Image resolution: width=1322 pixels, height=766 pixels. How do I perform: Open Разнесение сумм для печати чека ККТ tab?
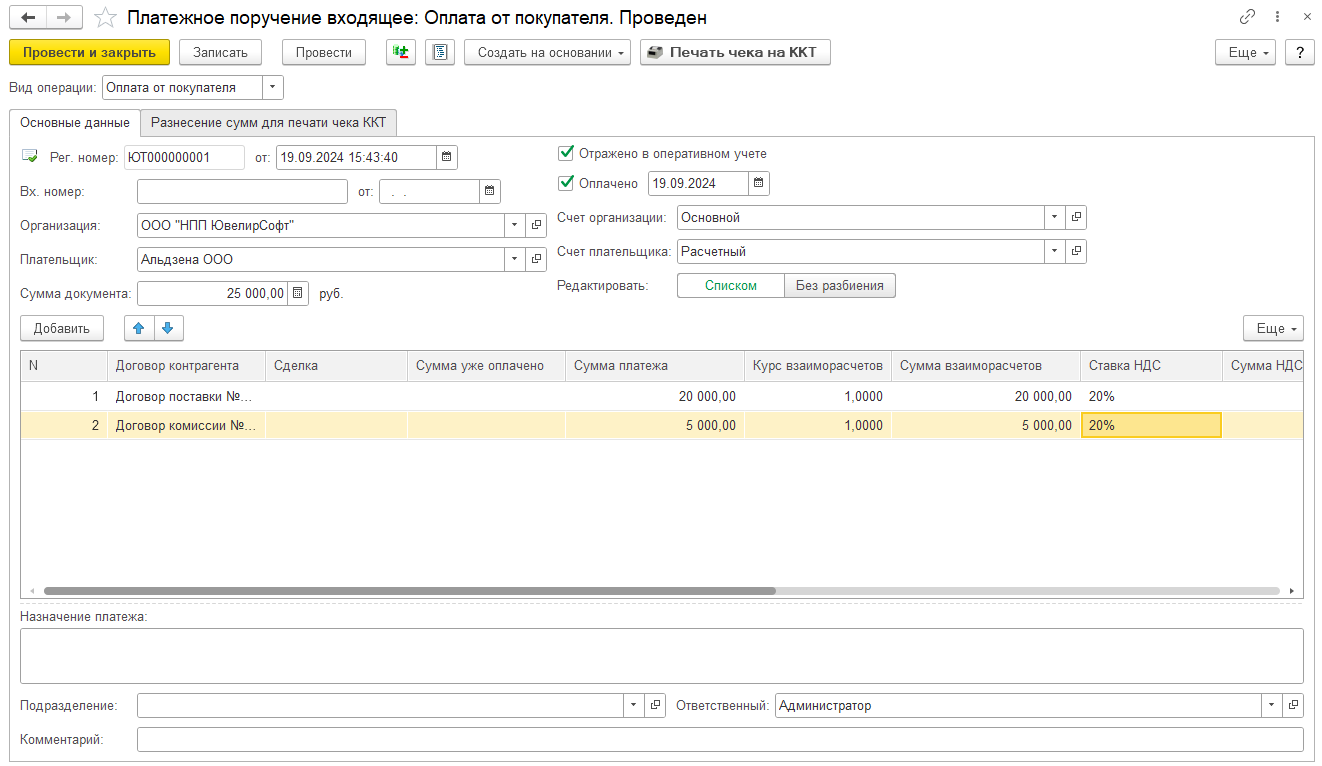pos(268,122)
